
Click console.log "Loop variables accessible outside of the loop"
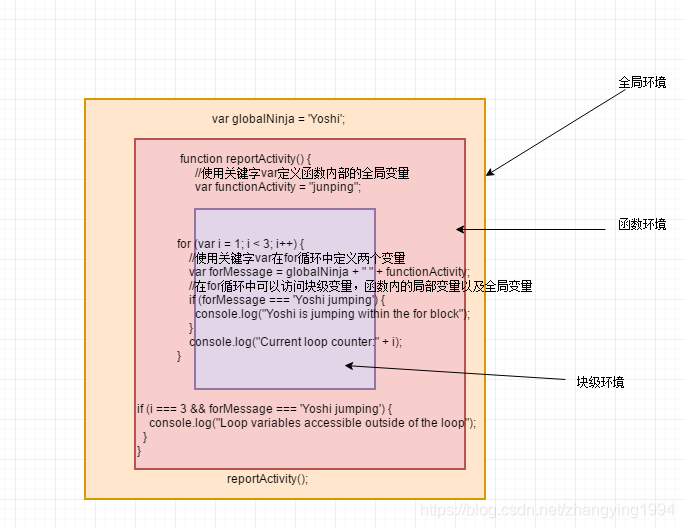click(312, 423)
